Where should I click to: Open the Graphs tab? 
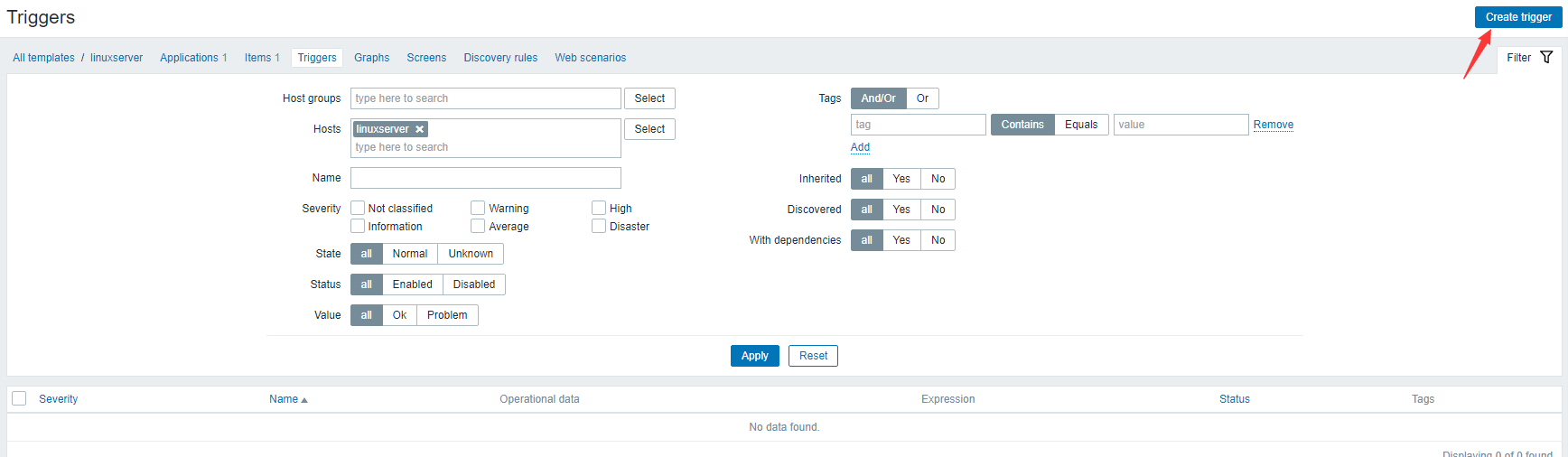click(x=371, y=58)
